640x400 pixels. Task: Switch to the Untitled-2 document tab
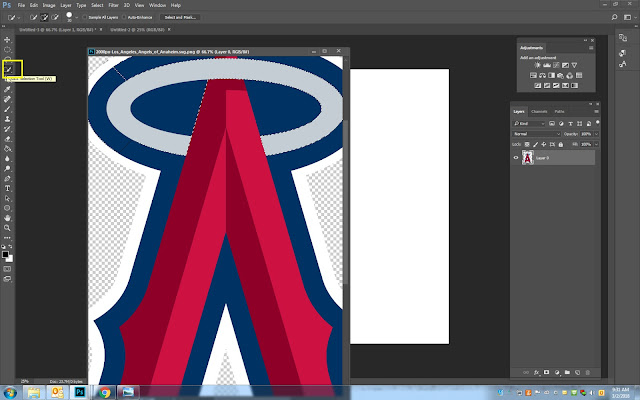[x=137, y=30]
